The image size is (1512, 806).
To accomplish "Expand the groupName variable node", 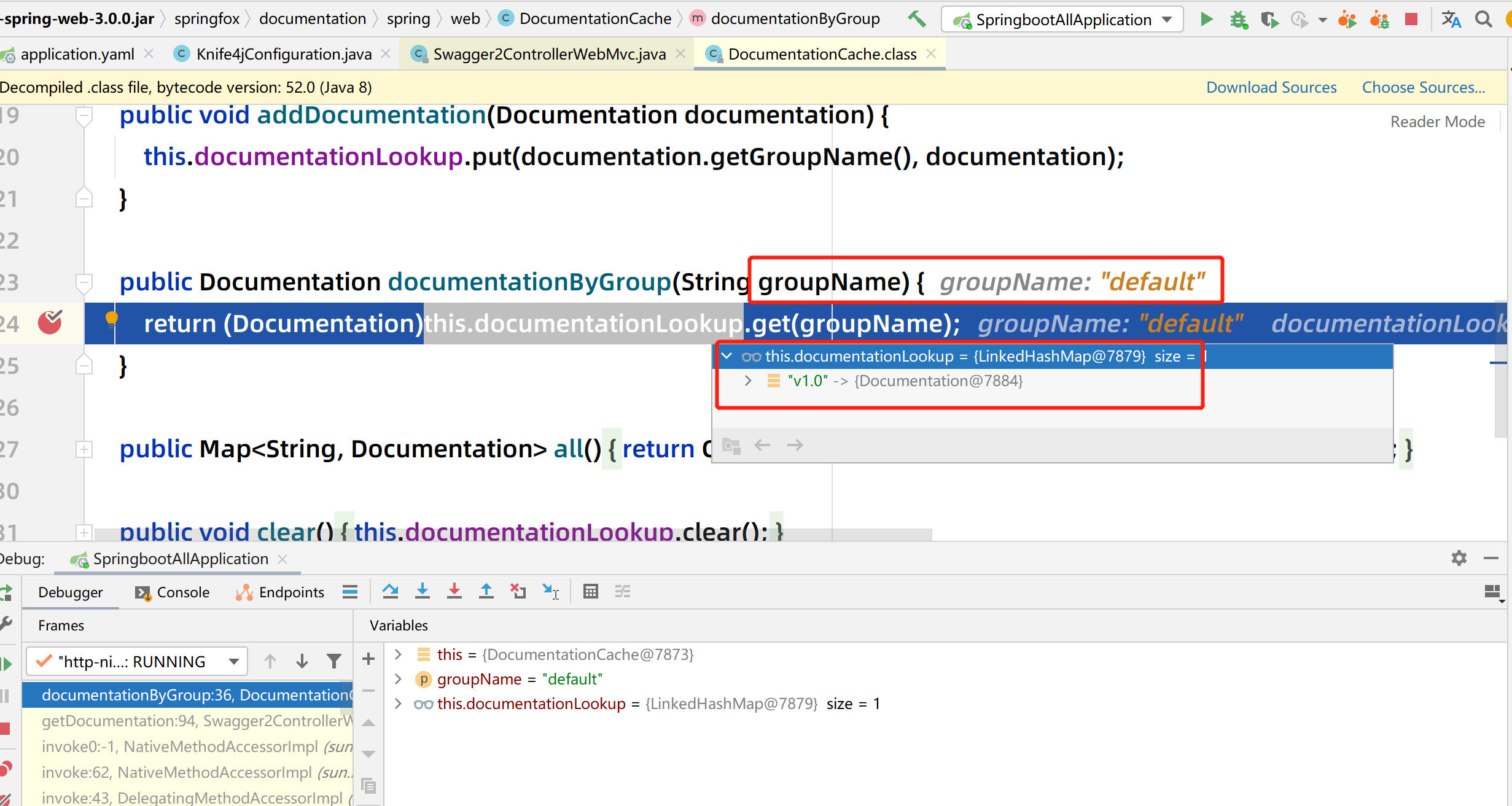I will point(398,679).
